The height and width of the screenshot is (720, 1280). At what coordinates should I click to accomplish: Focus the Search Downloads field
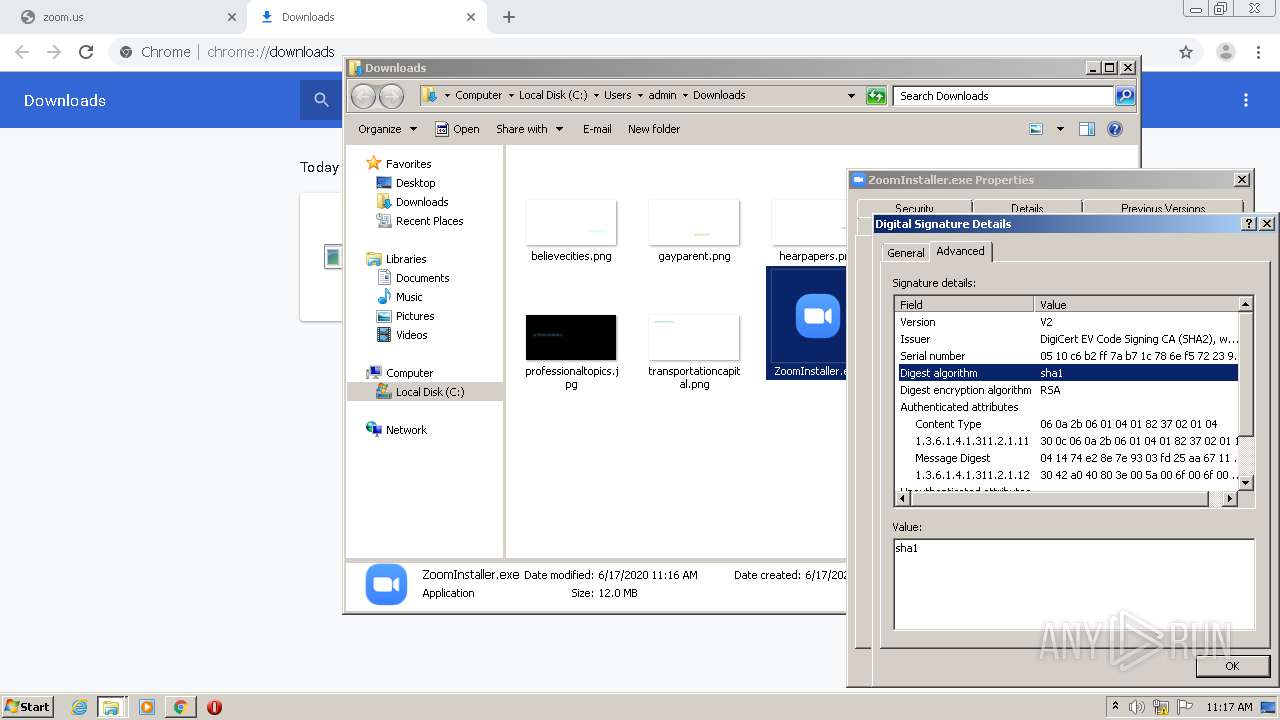[1003, 96]
